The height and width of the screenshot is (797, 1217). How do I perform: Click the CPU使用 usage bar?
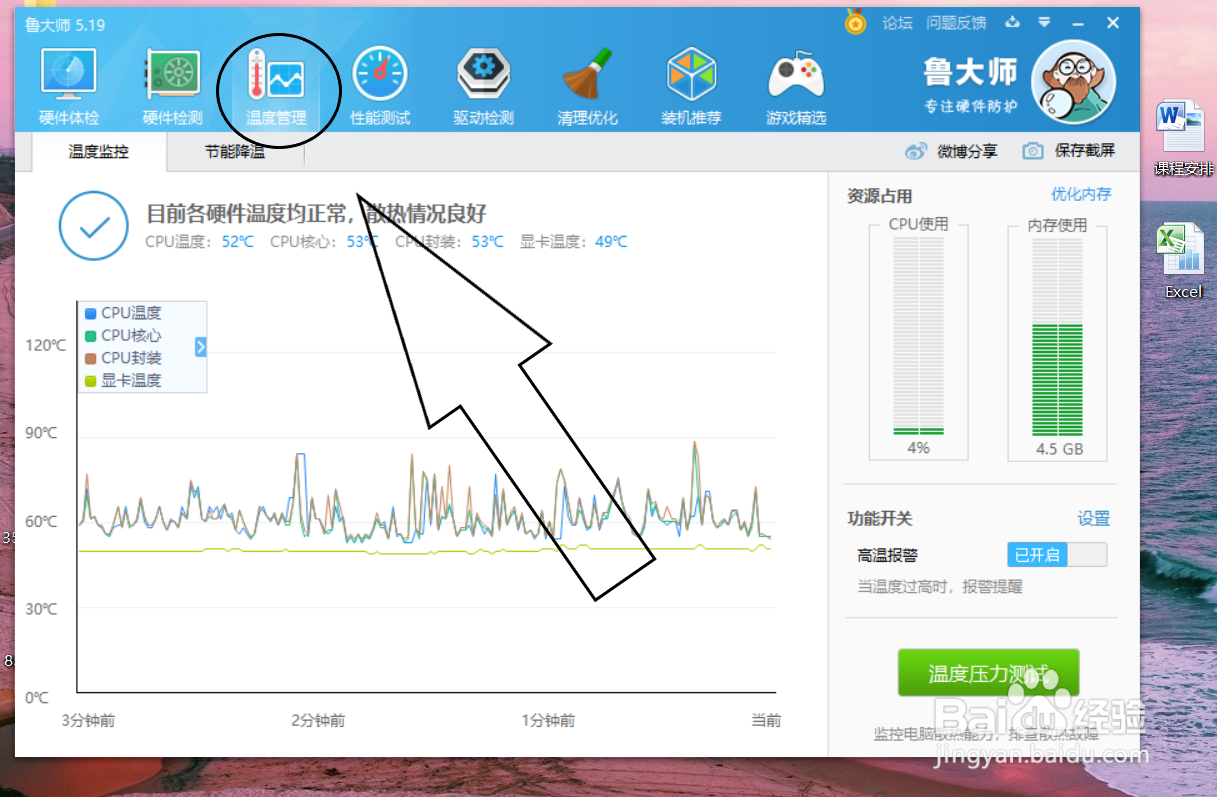pyautogui.click(x=918, y=335)
